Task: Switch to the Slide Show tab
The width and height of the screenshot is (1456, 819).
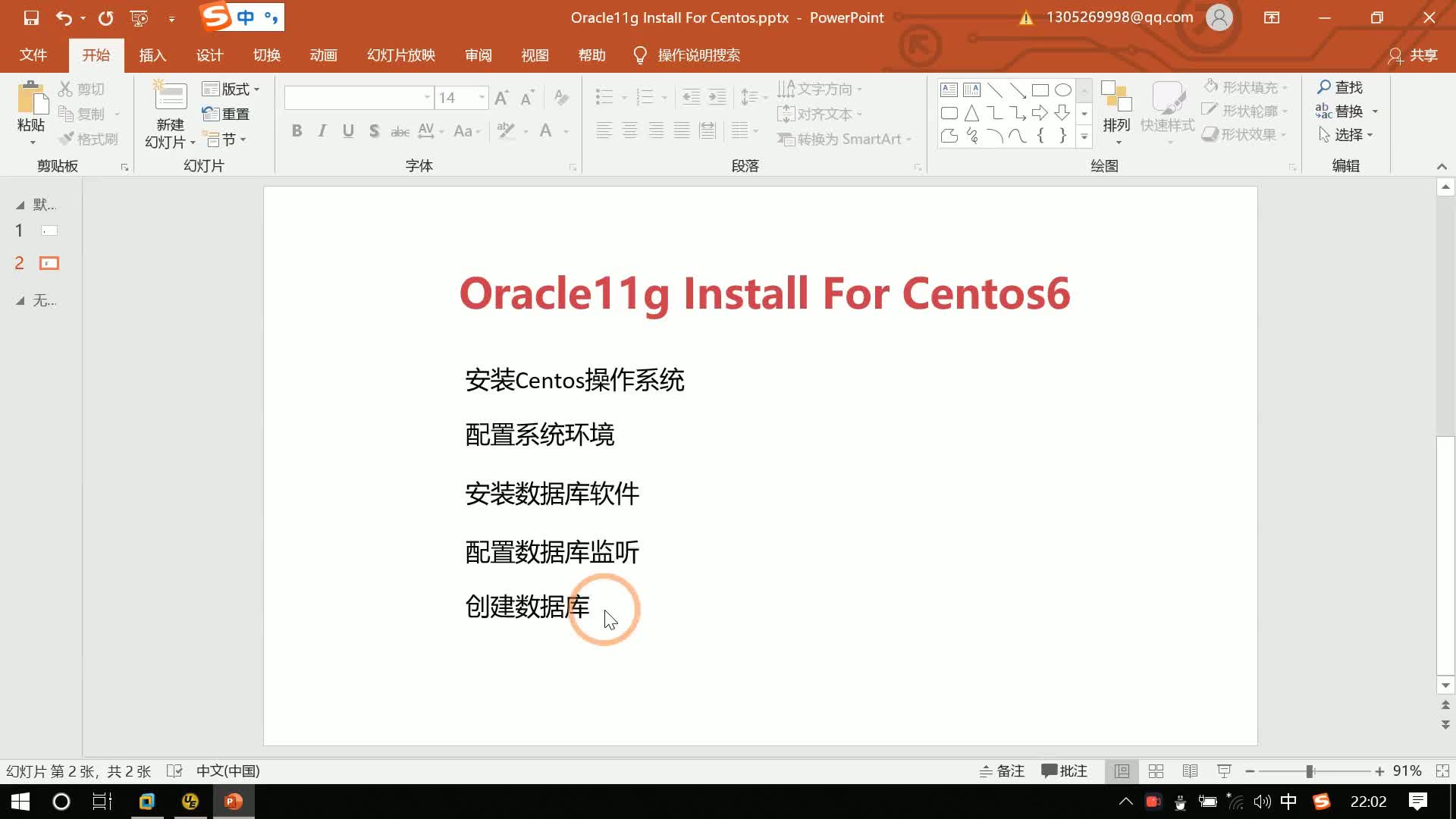Action: 400,55
